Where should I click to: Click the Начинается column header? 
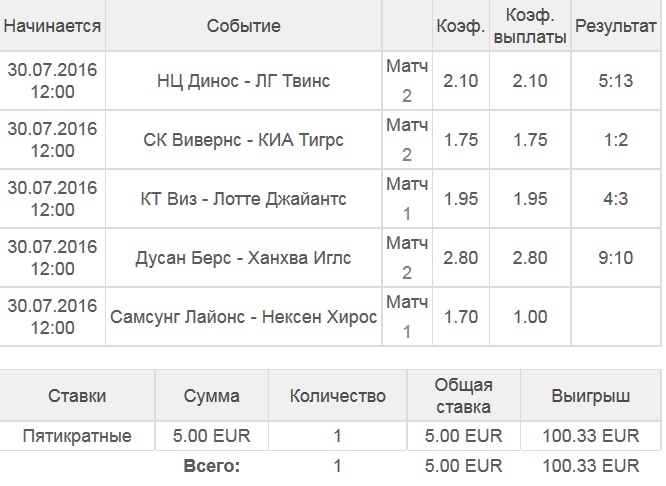[53, 26]
